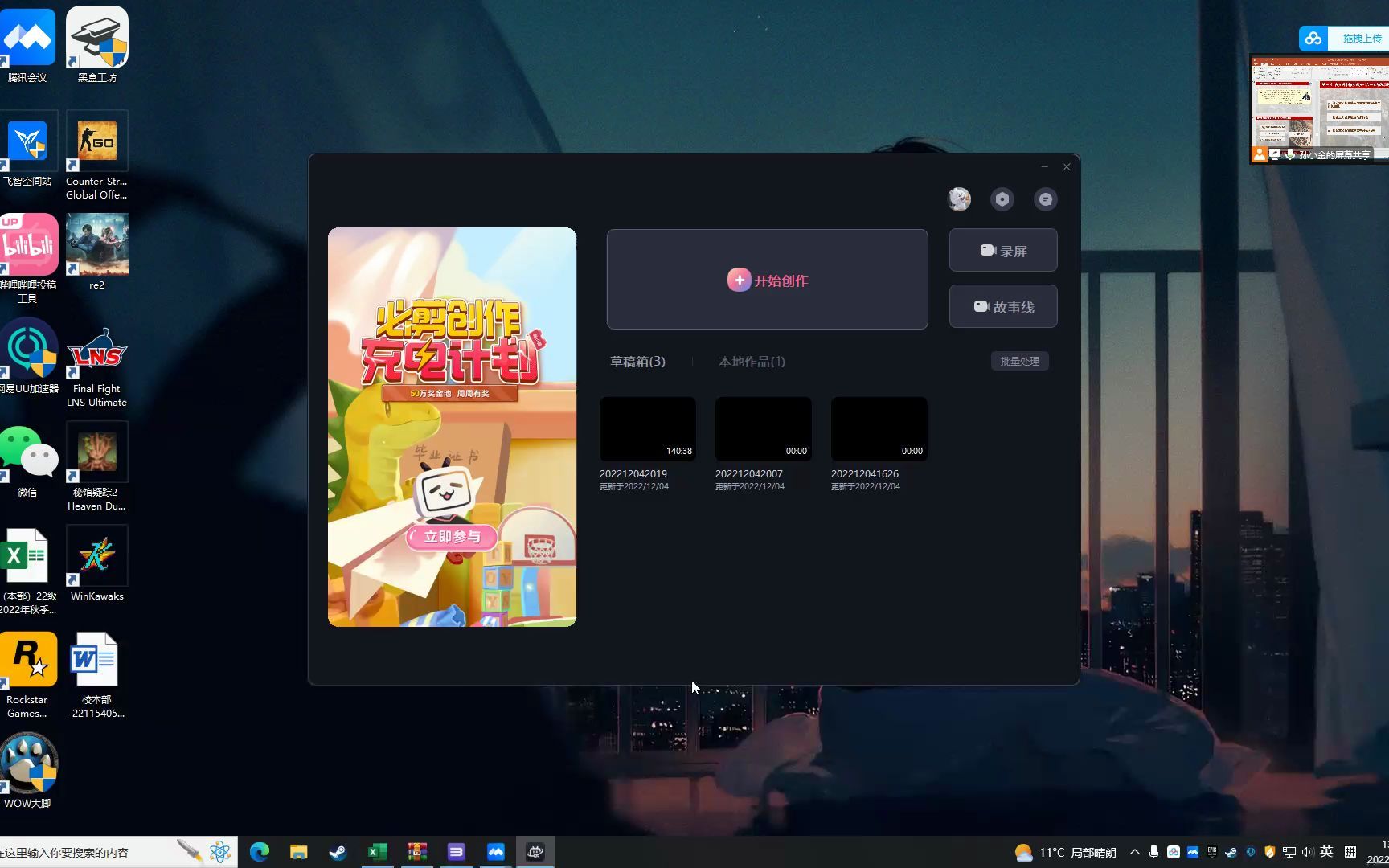Viewport: 1389px width, 868px height.
Task: Open File Explorer from the taskbar
Action: point(298,852)
